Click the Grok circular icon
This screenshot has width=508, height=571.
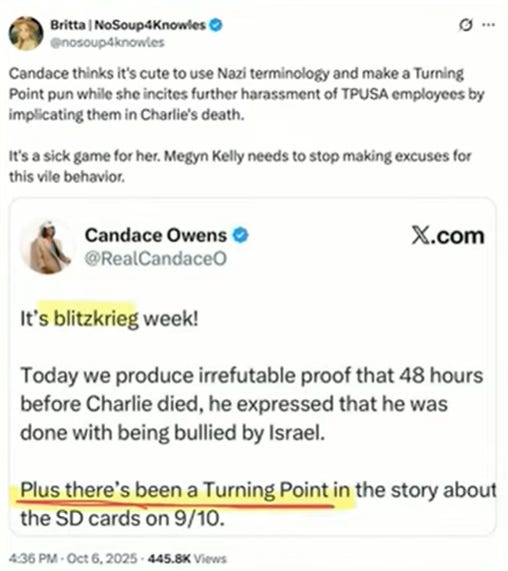(465, 25)
